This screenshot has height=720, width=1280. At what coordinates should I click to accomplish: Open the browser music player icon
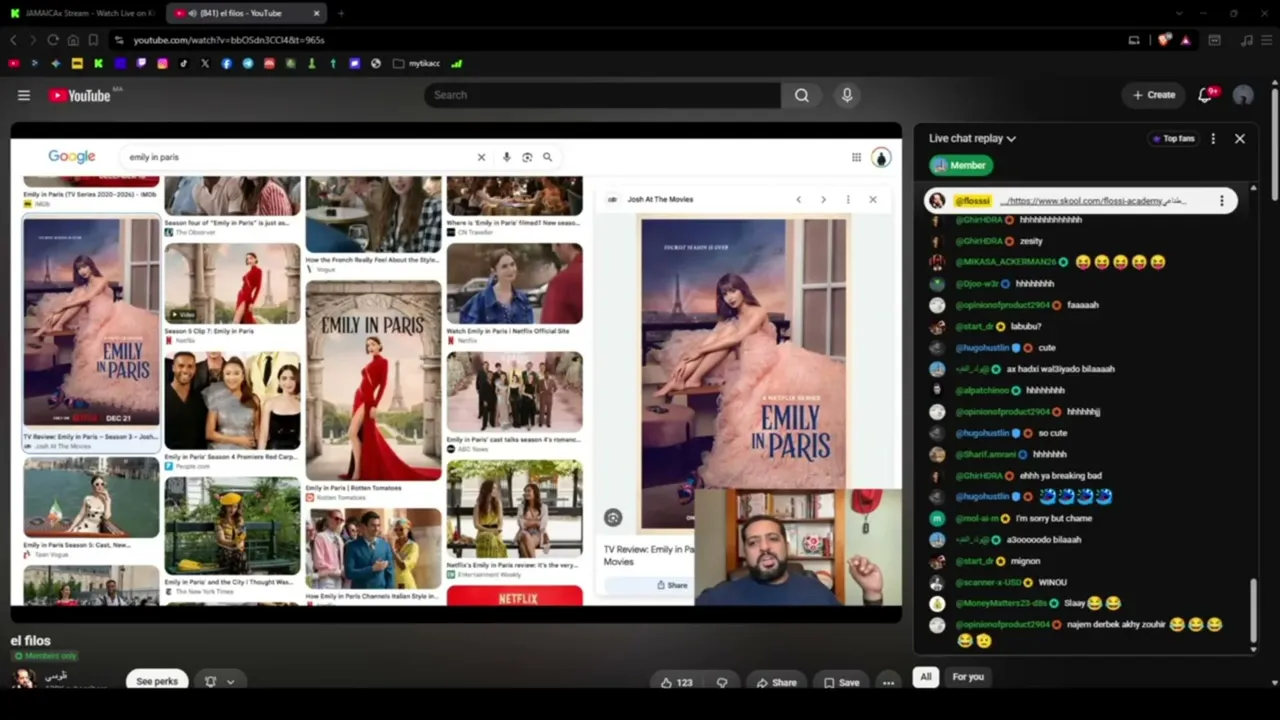click(x=1246, y=40)
